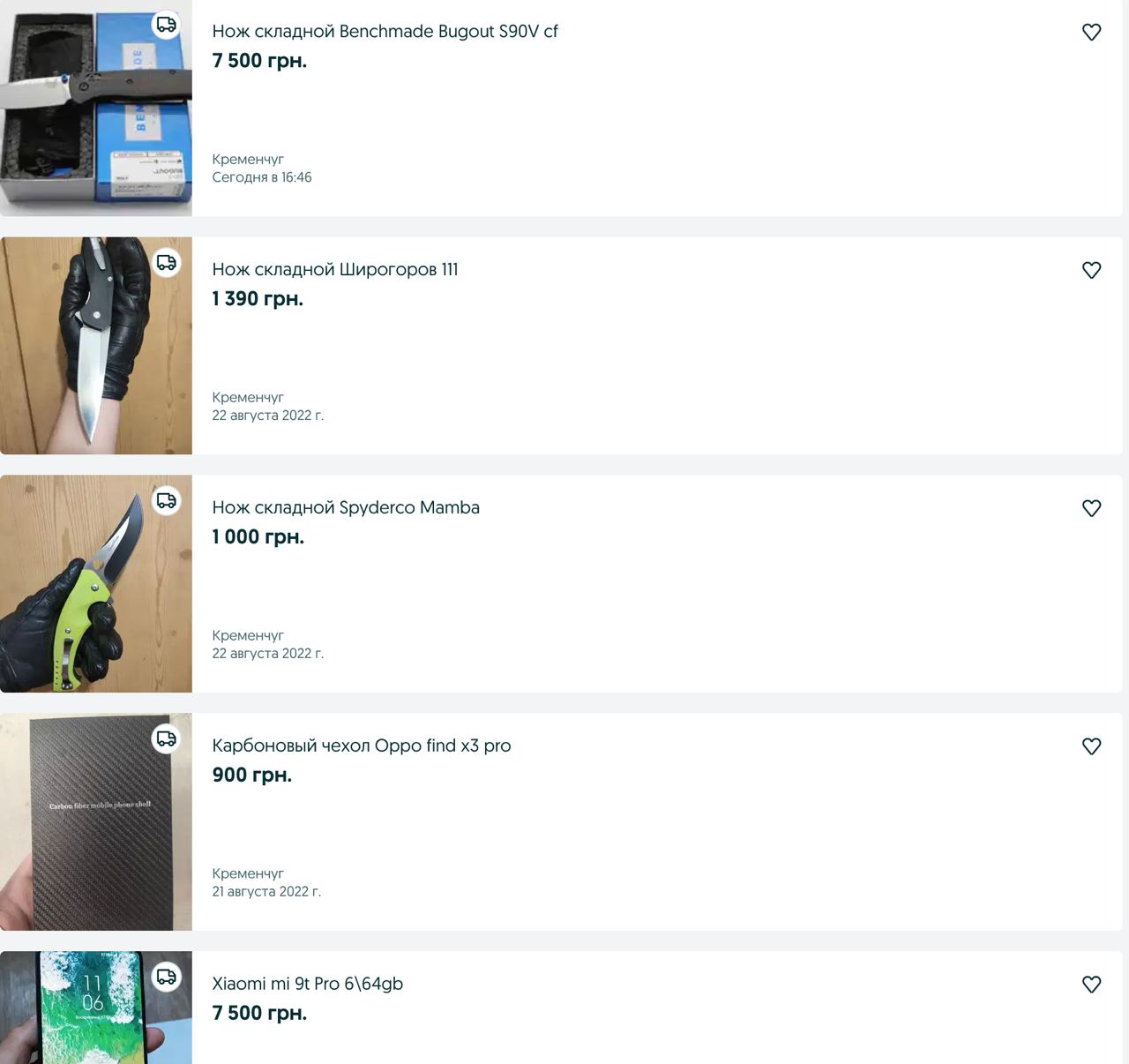1129x1064 pixels.
Task: View gloved hand holding Широгоров knife photo
Action: click(x=96, y=346)
